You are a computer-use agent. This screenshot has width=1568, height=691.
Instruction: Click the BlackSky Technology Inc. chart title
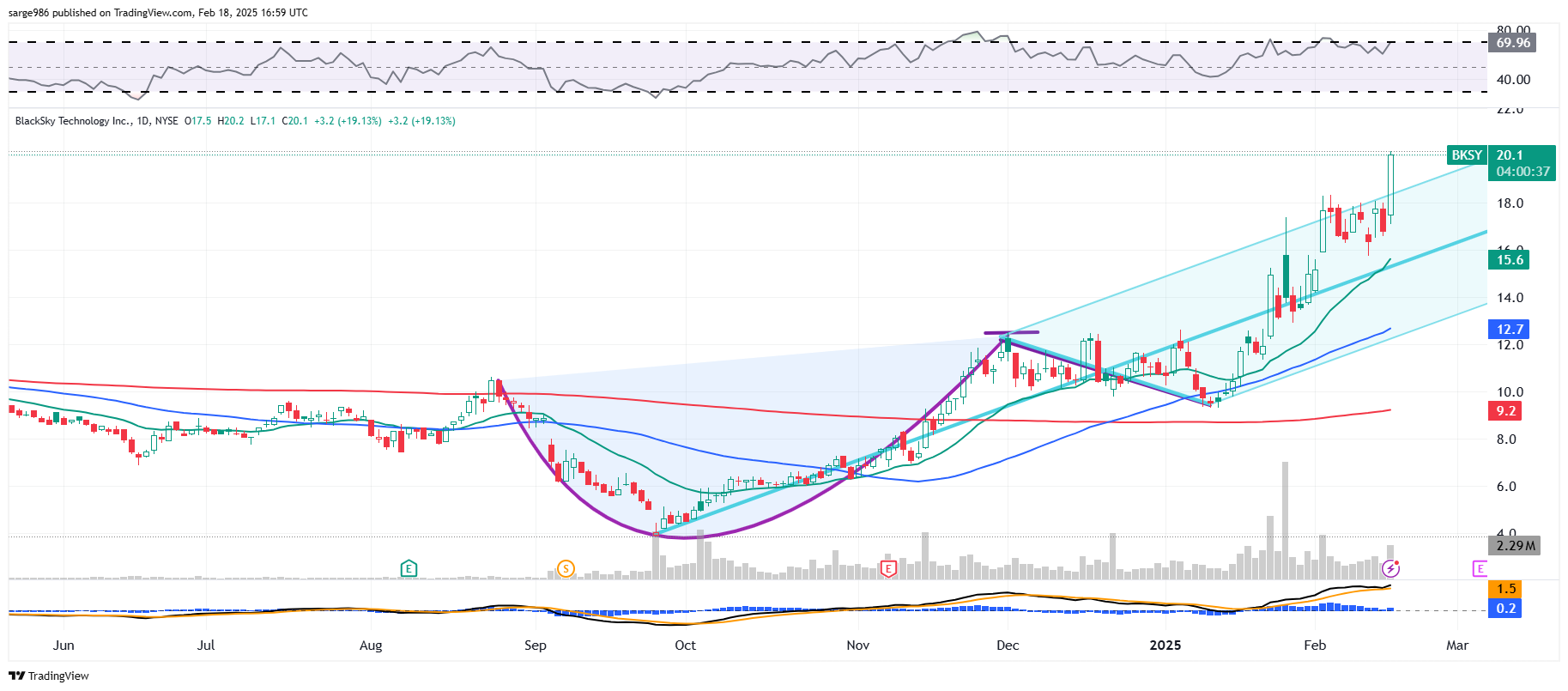74,121
